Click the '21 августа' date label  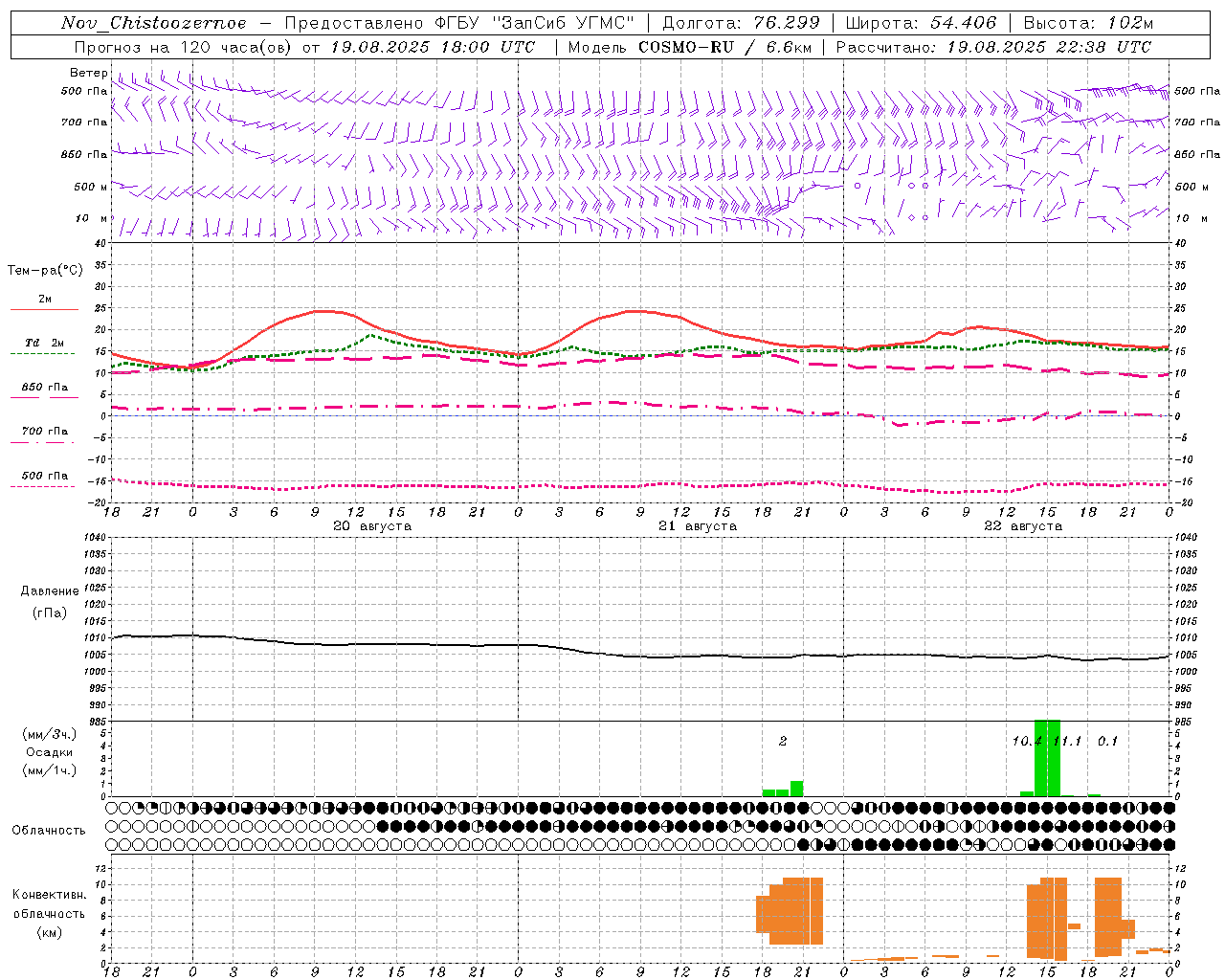[x=698, y=526]
